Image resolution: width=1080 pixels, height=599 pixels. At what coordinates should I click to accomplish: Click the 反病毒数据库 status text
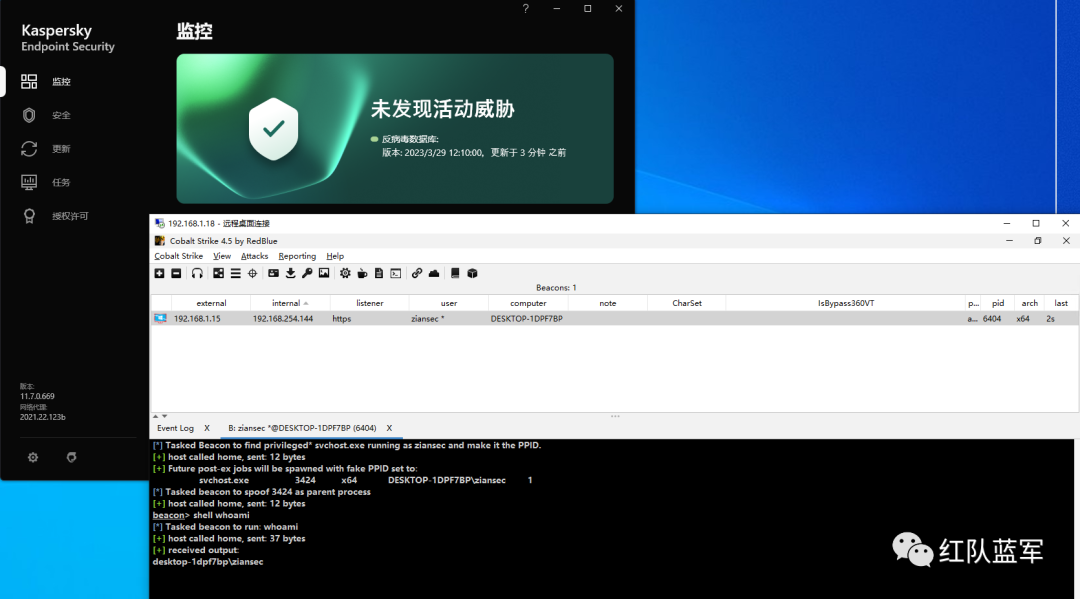point(410,139)
